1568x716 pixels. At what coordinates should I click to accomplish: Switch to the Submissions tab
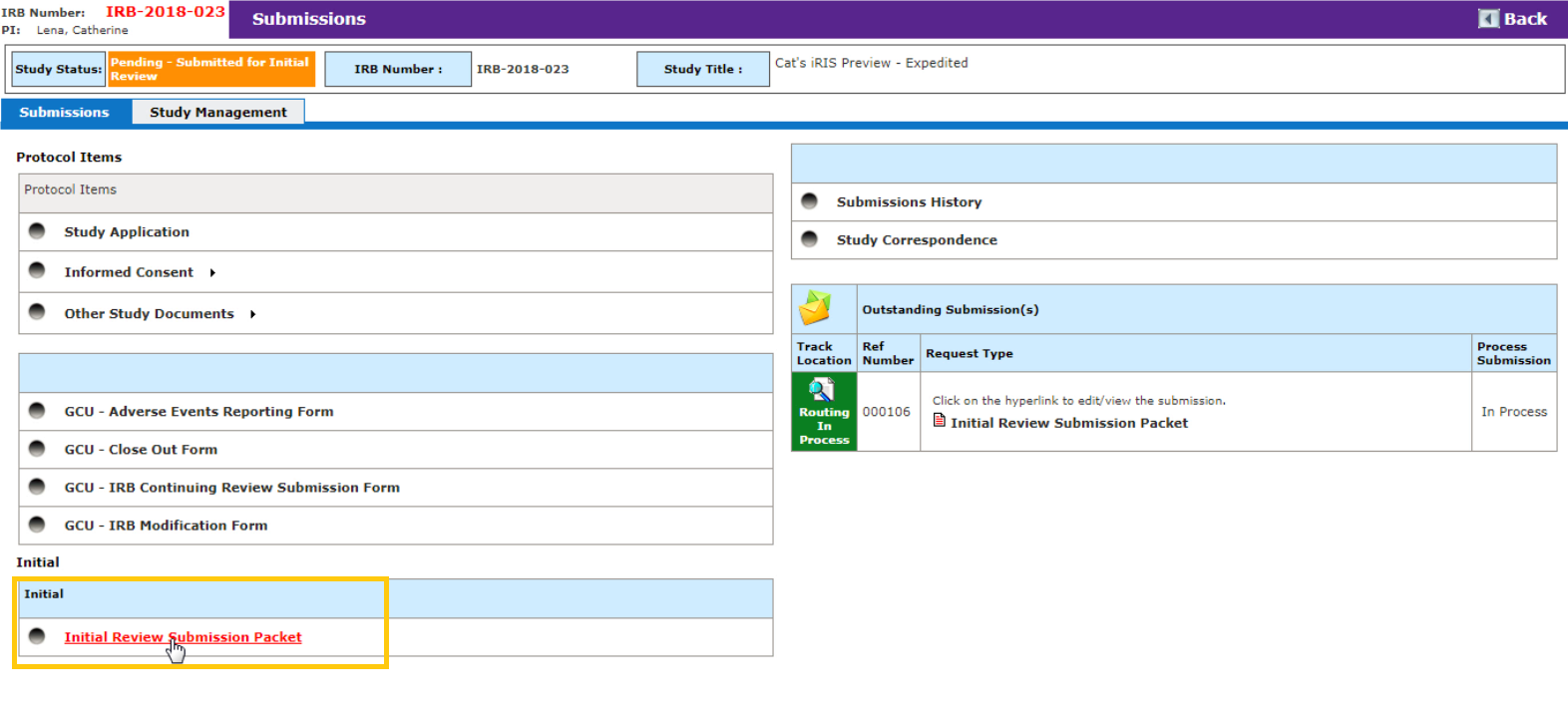(x=65, y=112)
